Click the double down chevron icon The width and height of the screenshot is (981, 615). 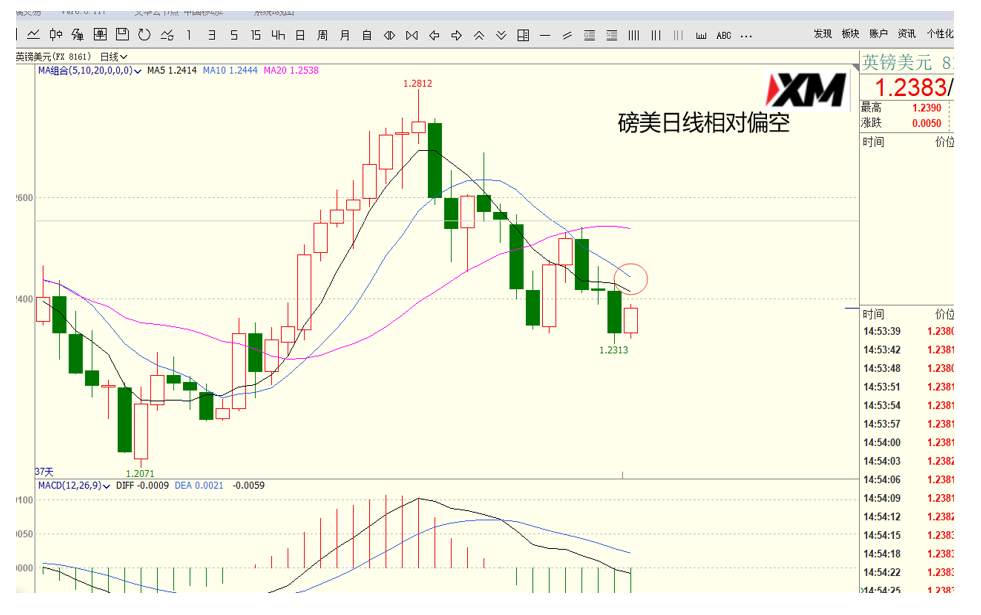pyautogui.click(x=501, y=36)
